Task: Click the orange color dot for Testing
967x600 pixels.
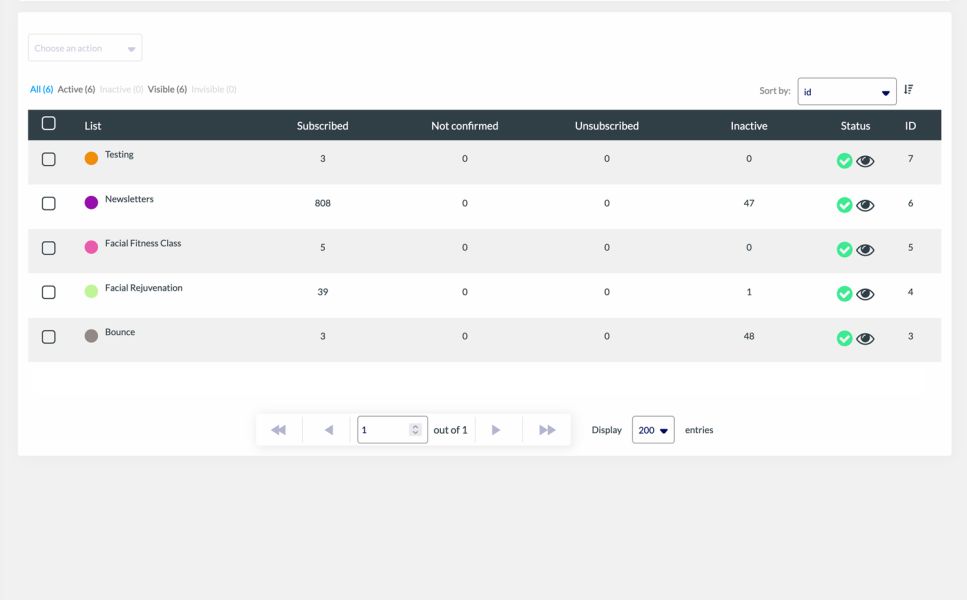Action: [91, 158]
